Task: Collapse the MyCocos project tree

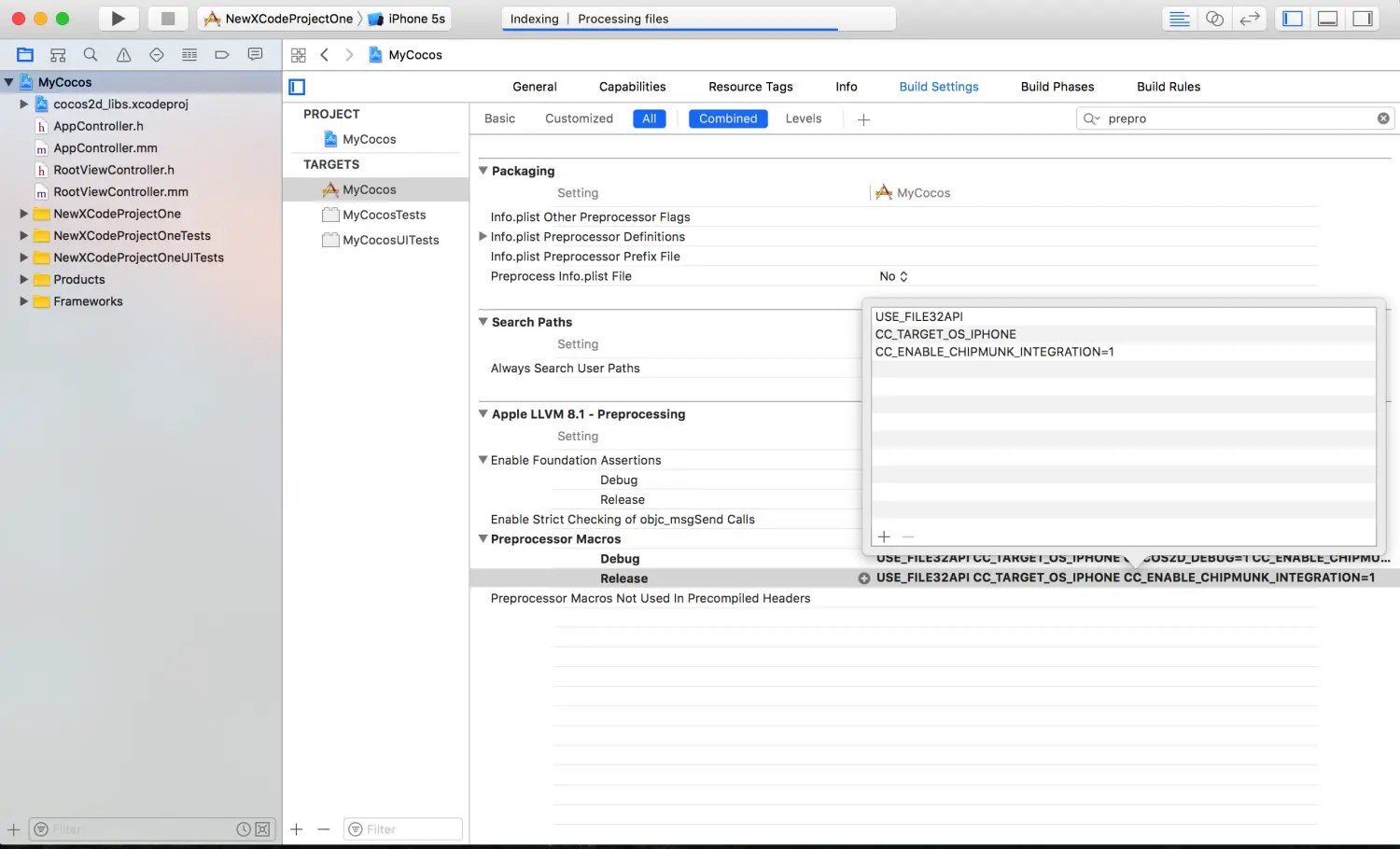Action: tap(8, 82)
